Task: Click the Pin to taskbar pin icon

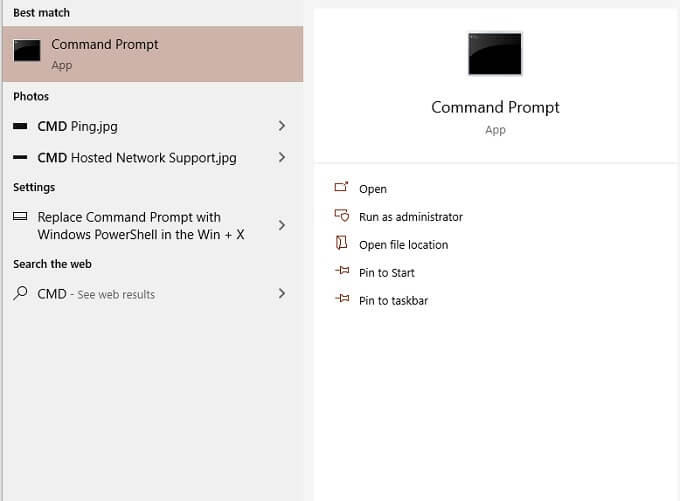Action: click(x=341, y=300)
